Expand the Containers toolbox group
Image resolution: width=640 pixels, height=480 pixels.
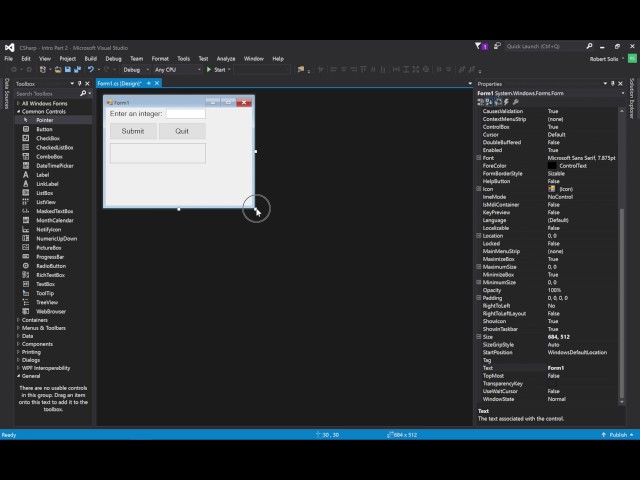tap(18, 320)
